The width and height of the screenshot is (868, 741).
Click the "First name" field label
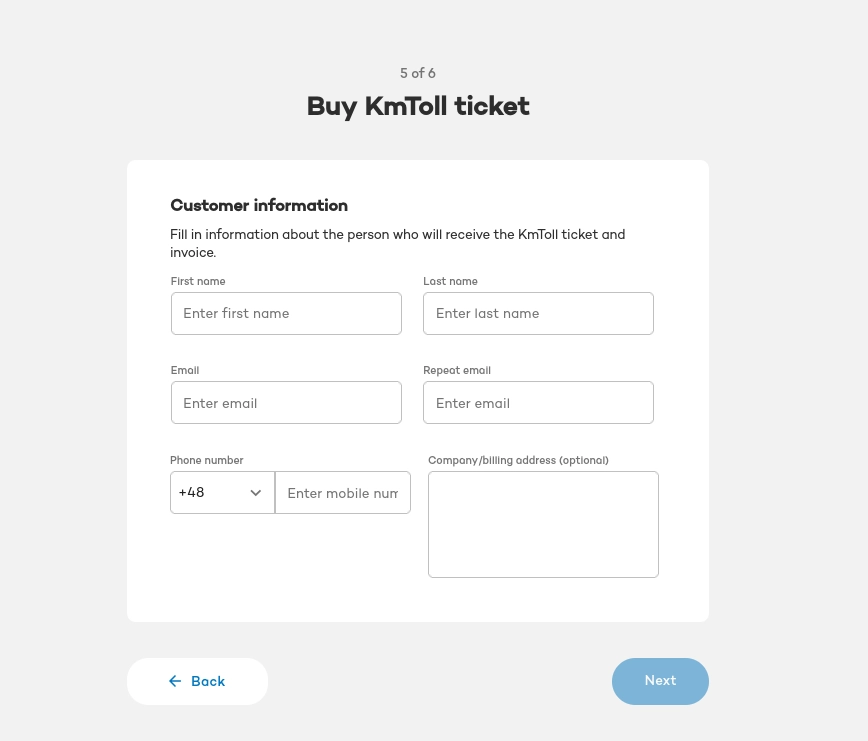(198, 281)
